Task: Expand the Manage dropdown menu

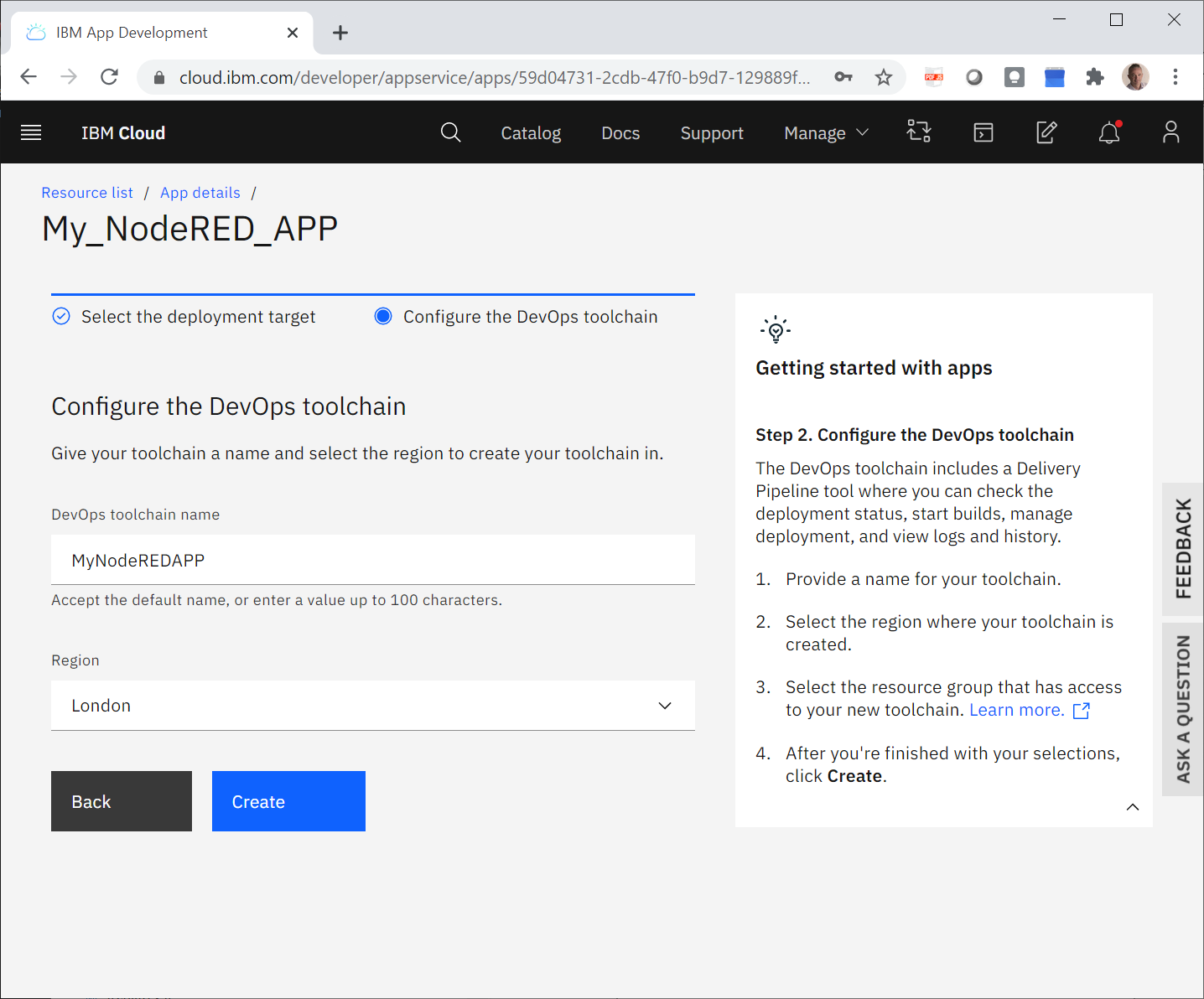Action: [x=826, y=133]
